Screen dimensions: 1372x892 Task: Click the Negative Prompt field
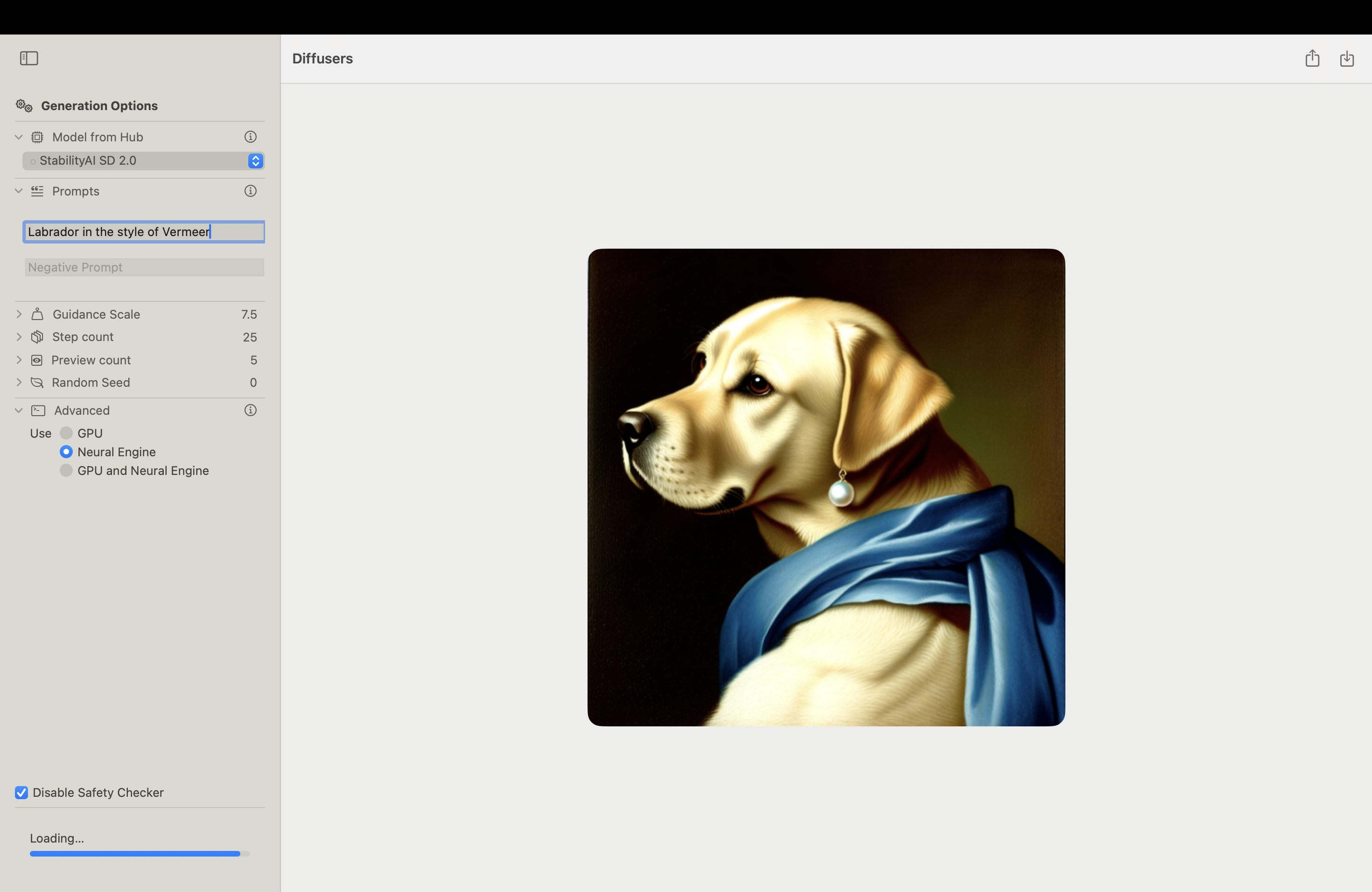(144, 267)
